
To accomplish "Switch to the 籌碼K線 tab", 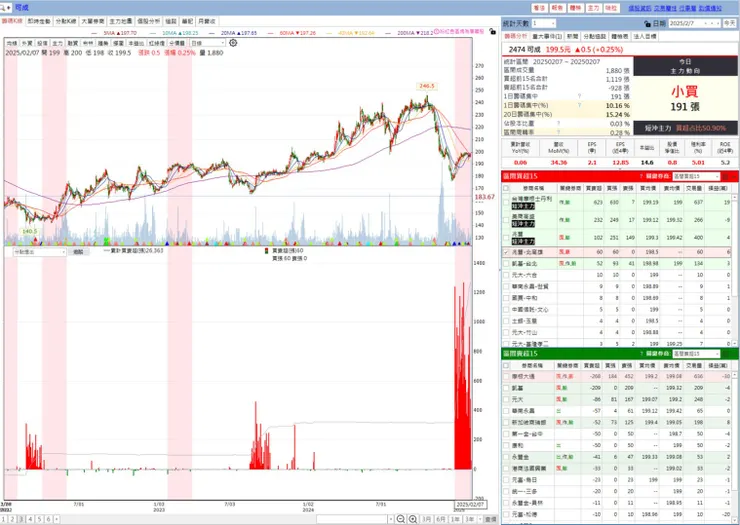I will coord(12,21).
